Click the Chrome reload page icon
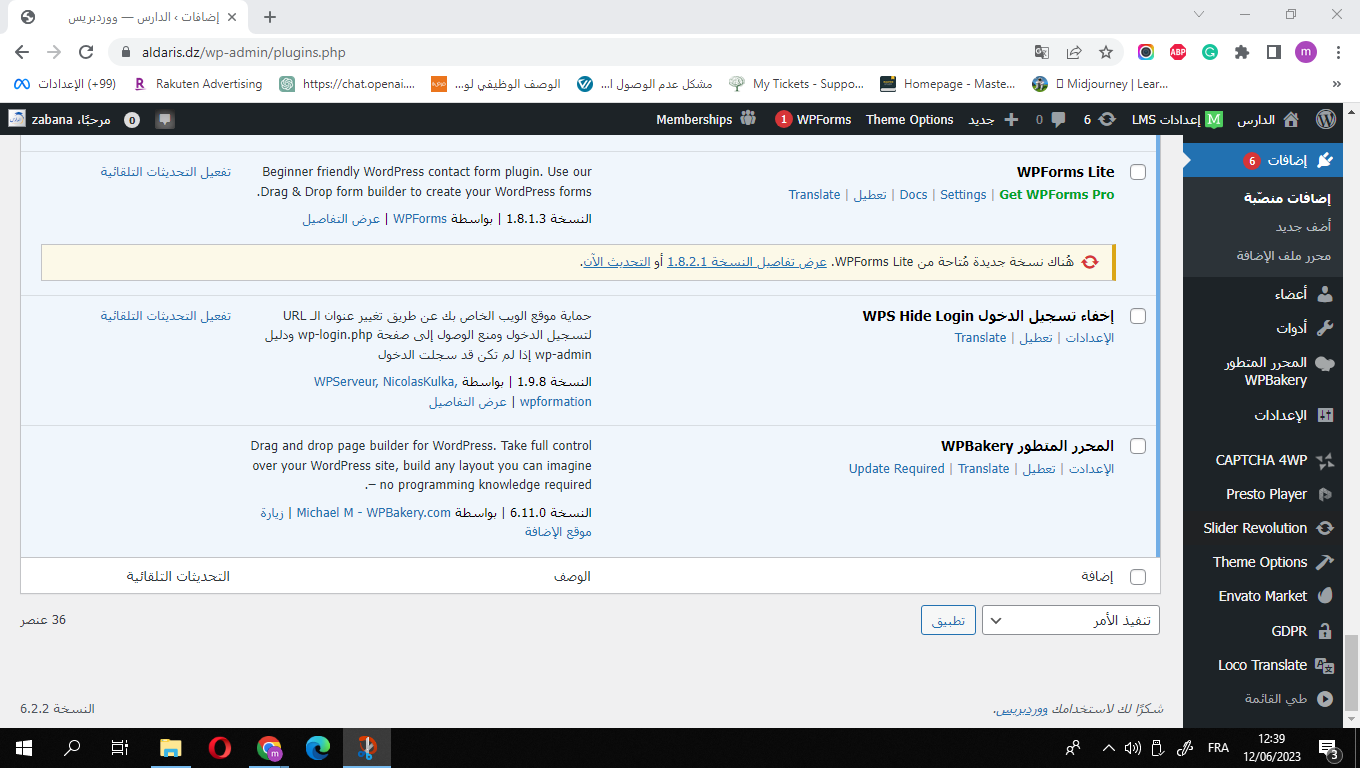 (x=86, y=52)
